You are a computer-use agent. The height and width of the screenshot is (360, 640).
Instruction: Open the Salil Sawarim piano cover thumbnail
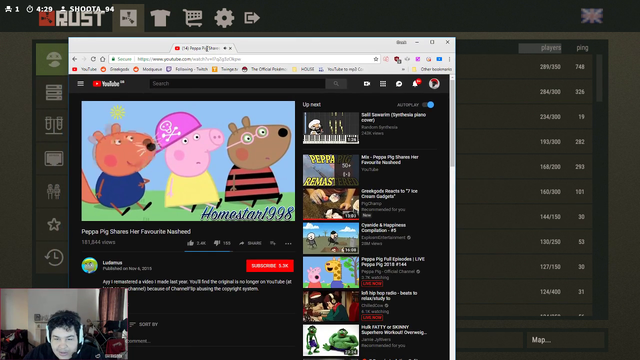pos(331,128)
